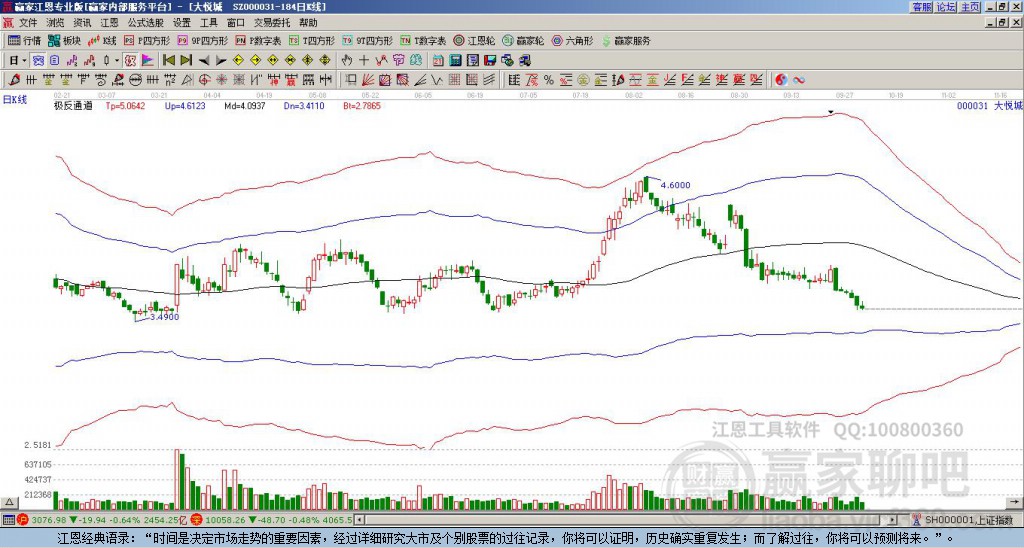Click the 日K线 chart label
Screen dimensions: 1024x548
click(x=15, y=100)
